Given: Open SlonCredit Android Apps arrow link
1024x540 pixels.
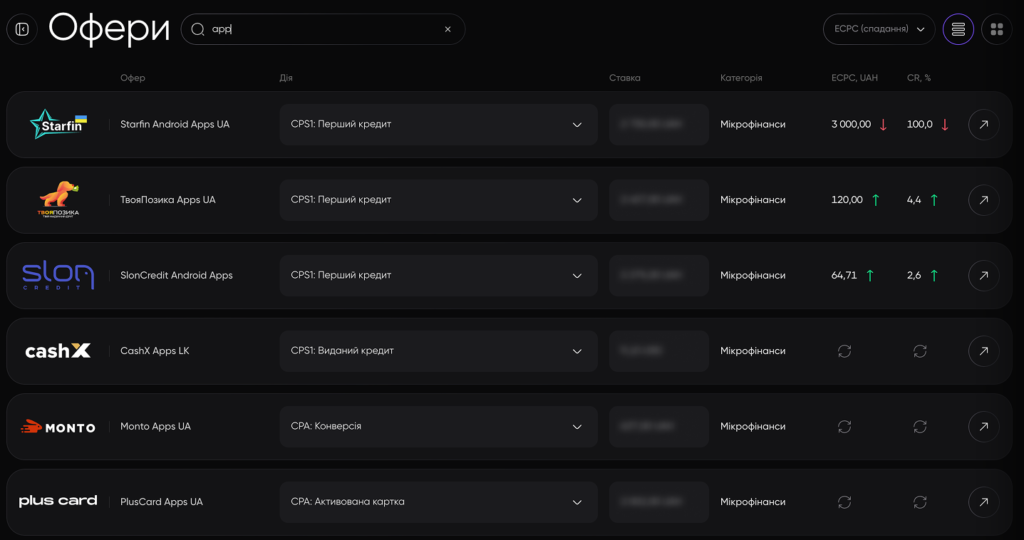Looking at the screenshot, I should [984, 276].
